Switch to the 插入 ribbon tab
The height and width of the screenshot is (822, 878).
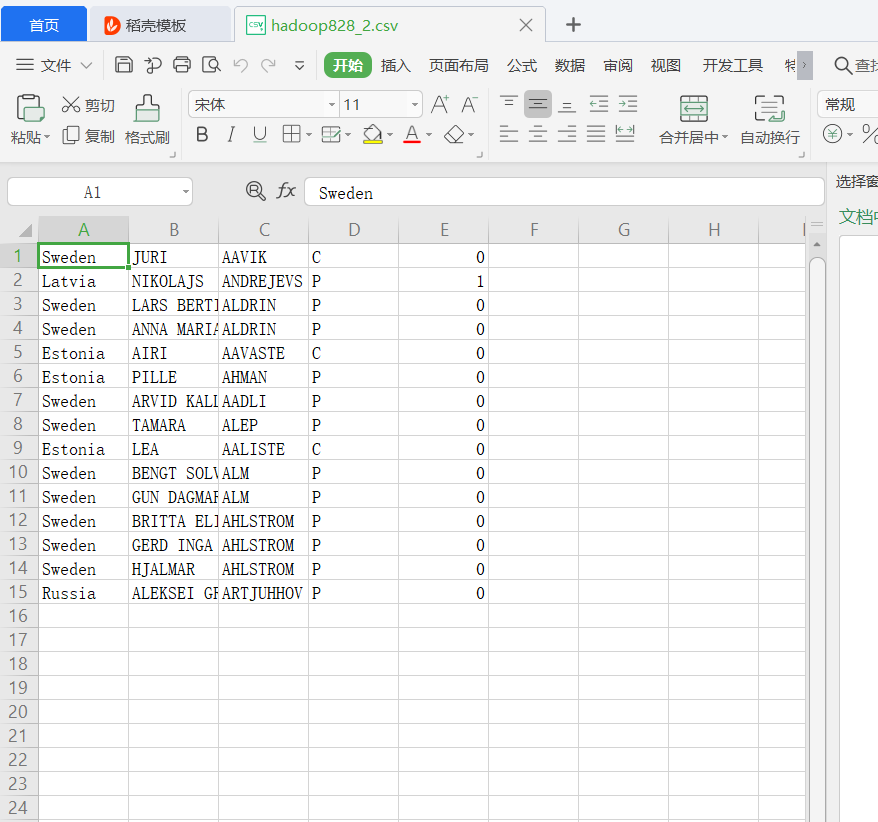(x=396, y=66)
